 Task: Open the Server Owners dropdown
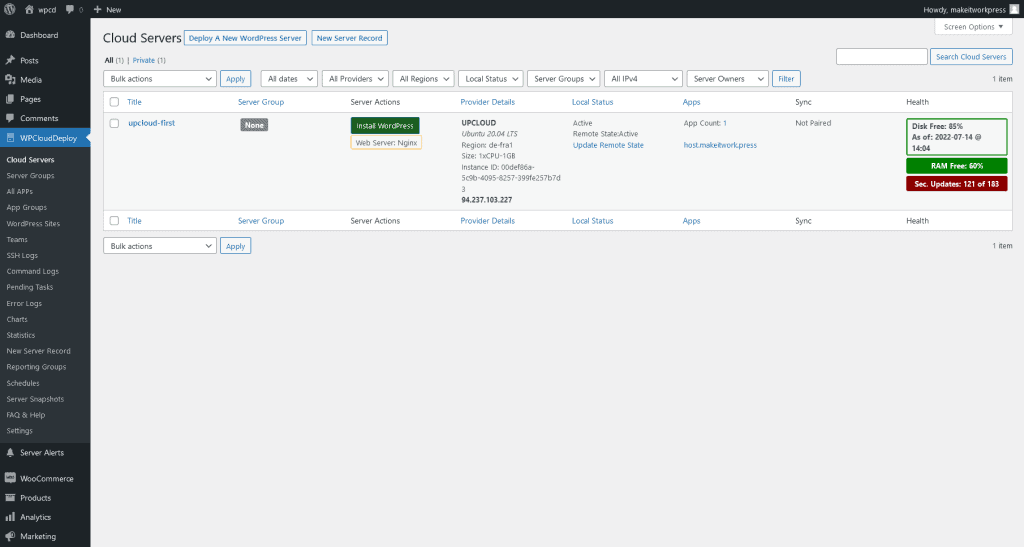click(727, 79)
